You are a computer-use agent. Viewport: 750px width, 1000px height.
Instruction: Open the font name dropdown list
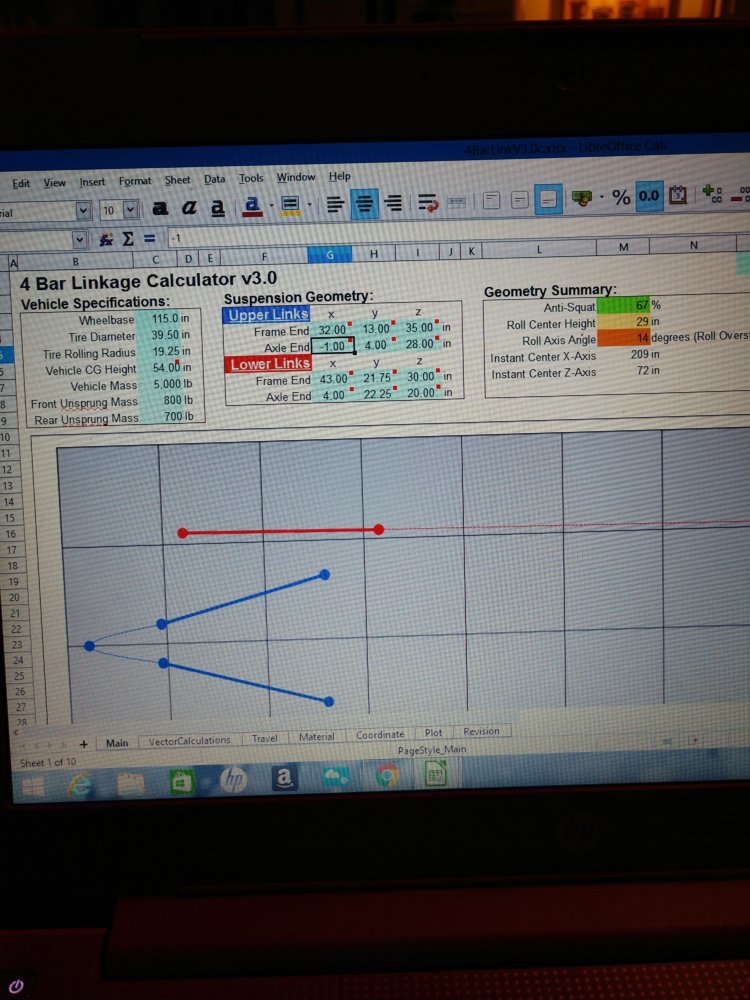pyautogui.click(x=84, y=211)
